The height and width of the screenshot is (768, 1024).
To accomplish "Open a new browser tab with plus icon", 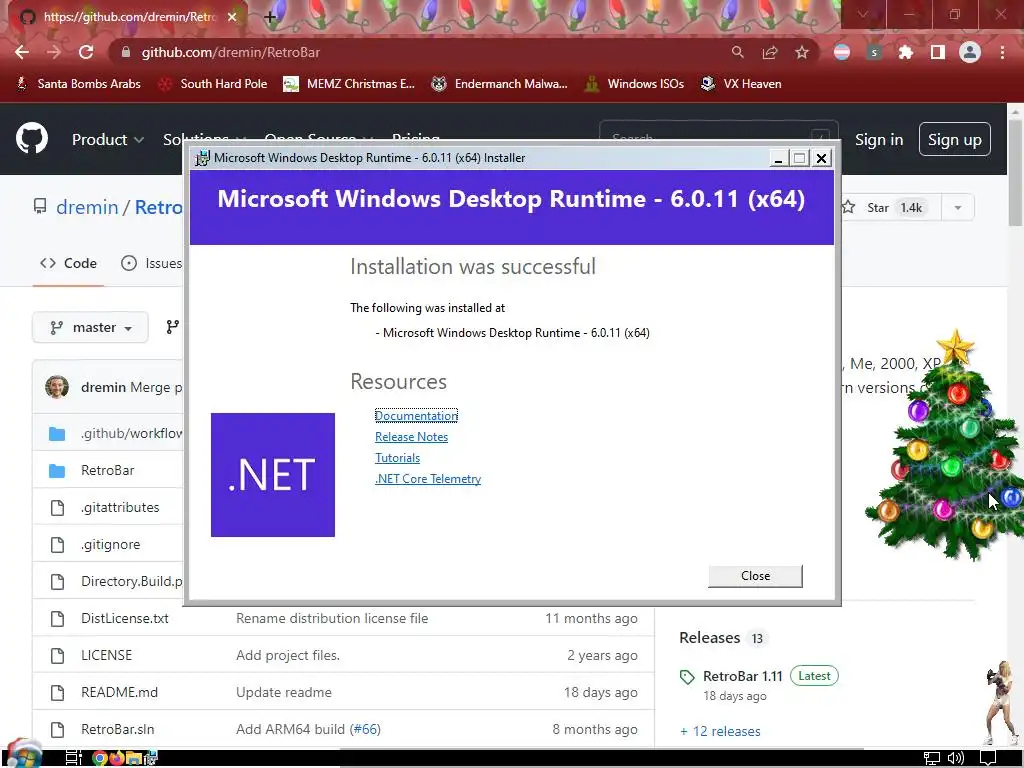I will tap(270, 17).
